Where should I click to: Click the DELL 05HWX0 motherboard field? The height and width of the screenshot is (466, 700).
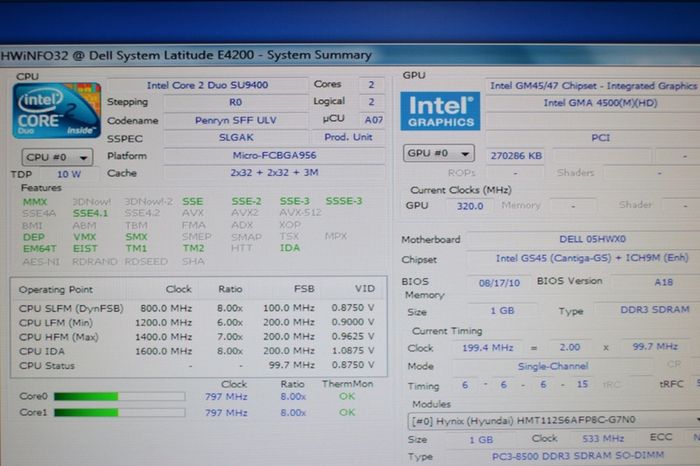tap(584, 239)
